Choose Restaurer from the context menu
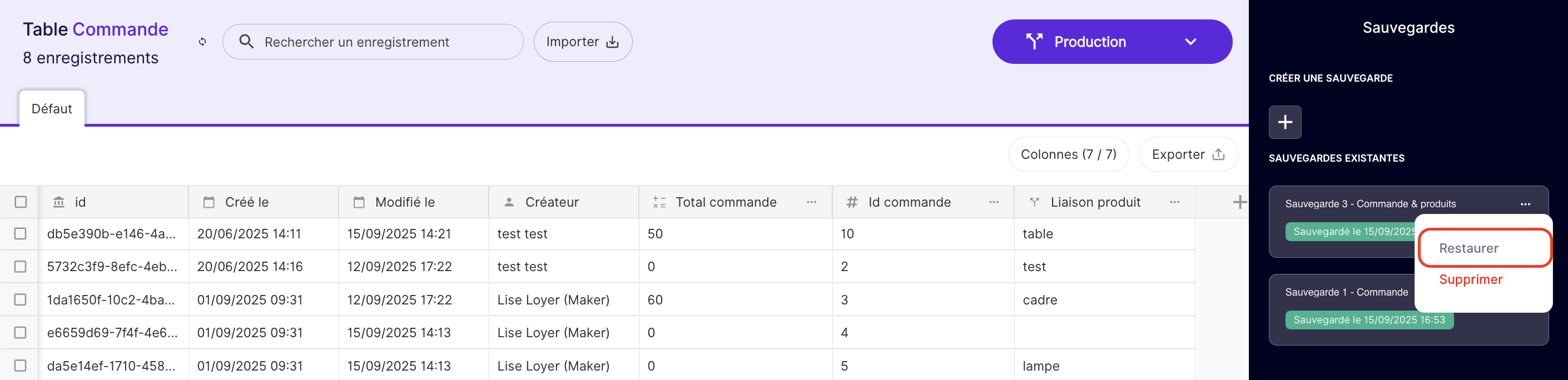 pos(1468,248)
